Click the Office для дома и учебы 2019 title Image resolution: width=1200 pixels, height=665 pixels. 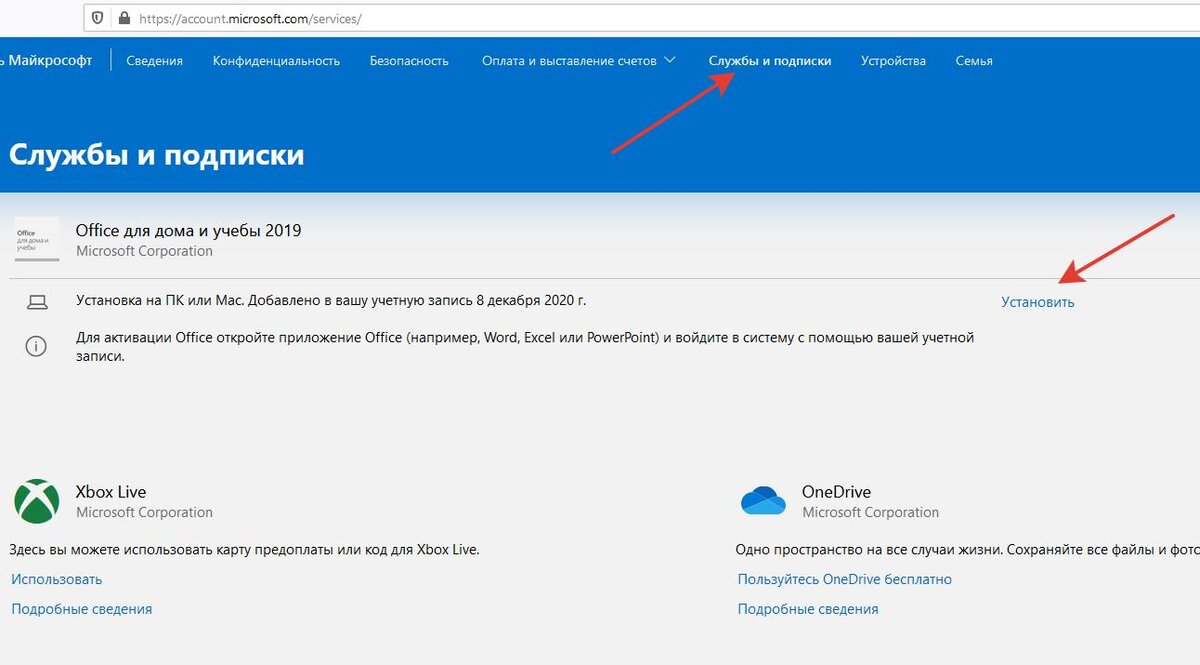(188, 230)
